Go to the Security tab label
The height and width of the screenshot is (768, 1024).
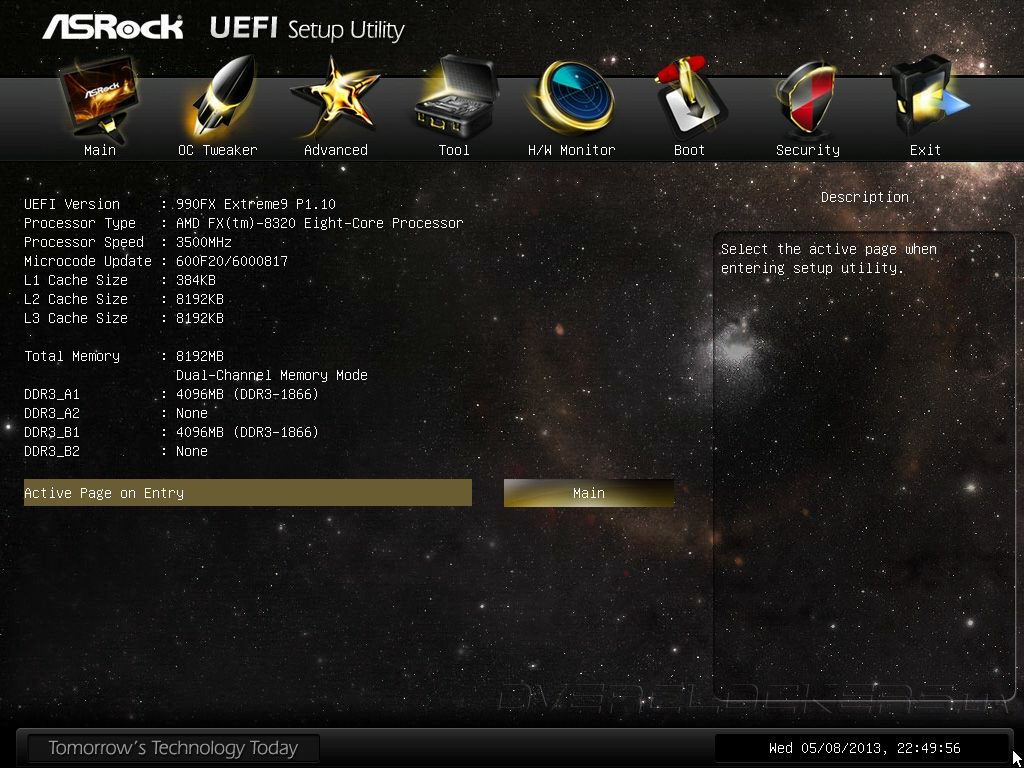point(807,150)
